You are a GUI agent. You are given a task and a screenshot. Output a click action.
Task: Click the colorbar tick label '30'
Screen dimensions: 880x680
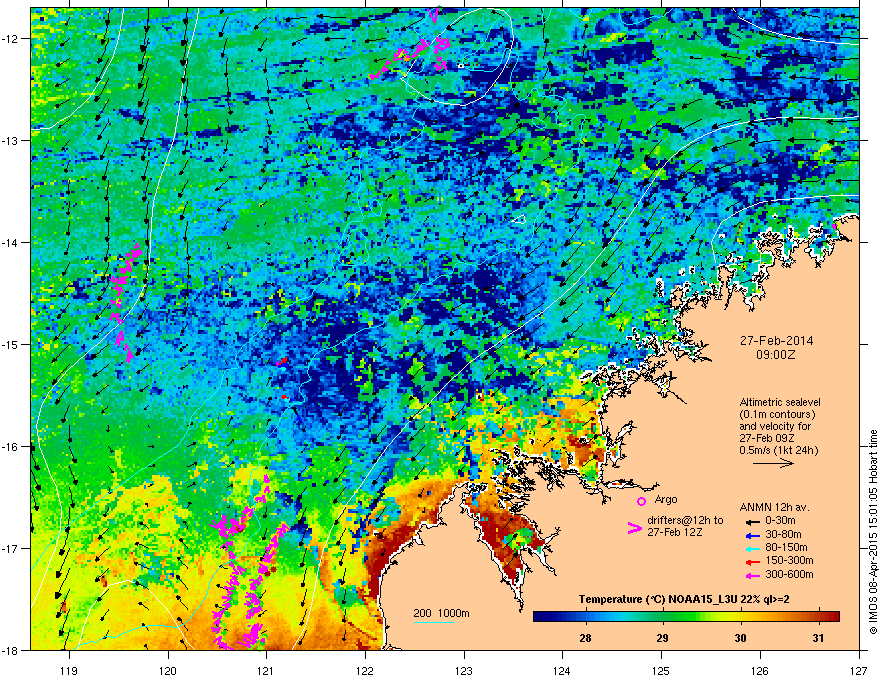coord(741,638)
